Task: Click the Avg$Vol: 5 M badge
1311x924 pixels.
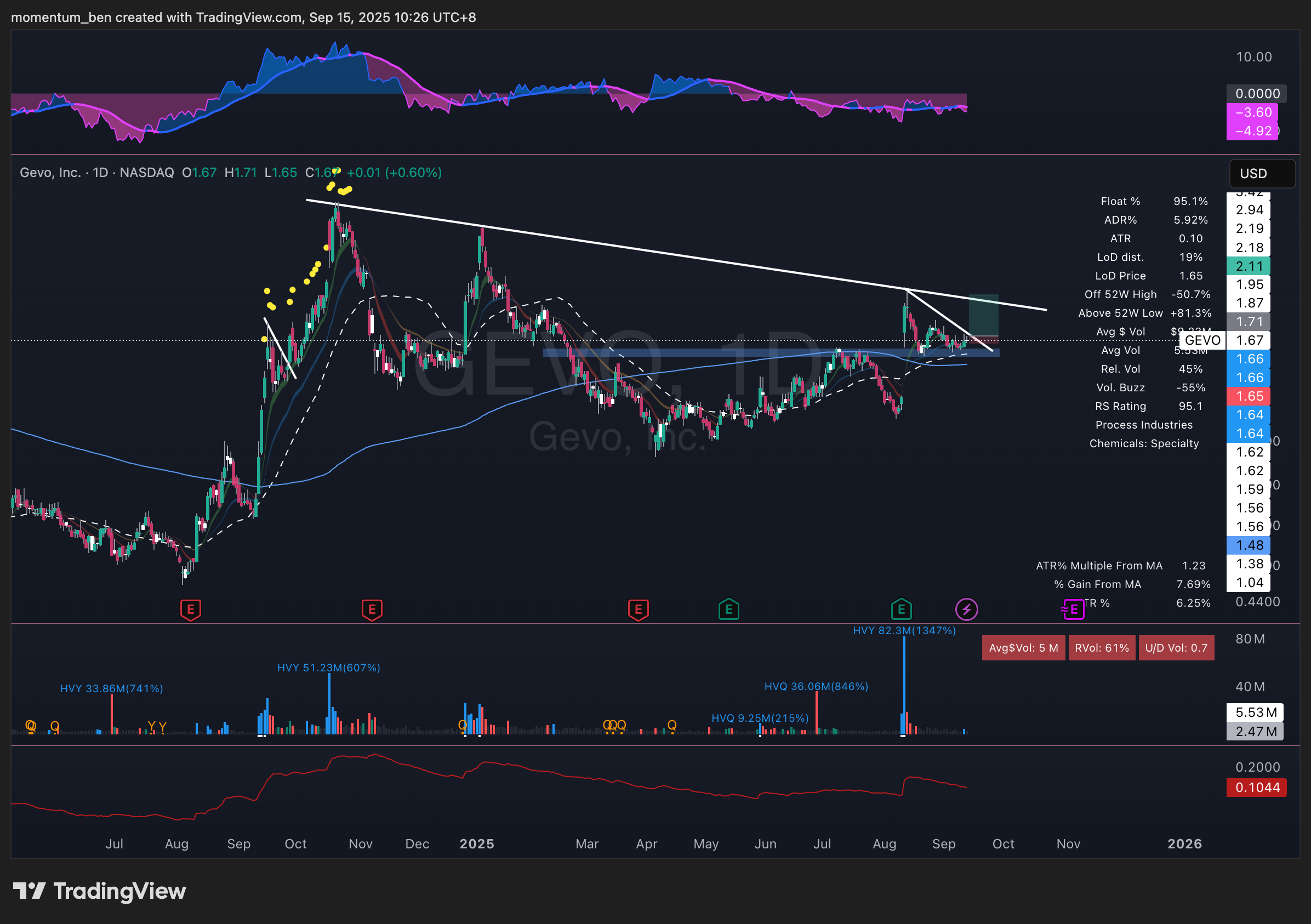Action: point(1023,648)
